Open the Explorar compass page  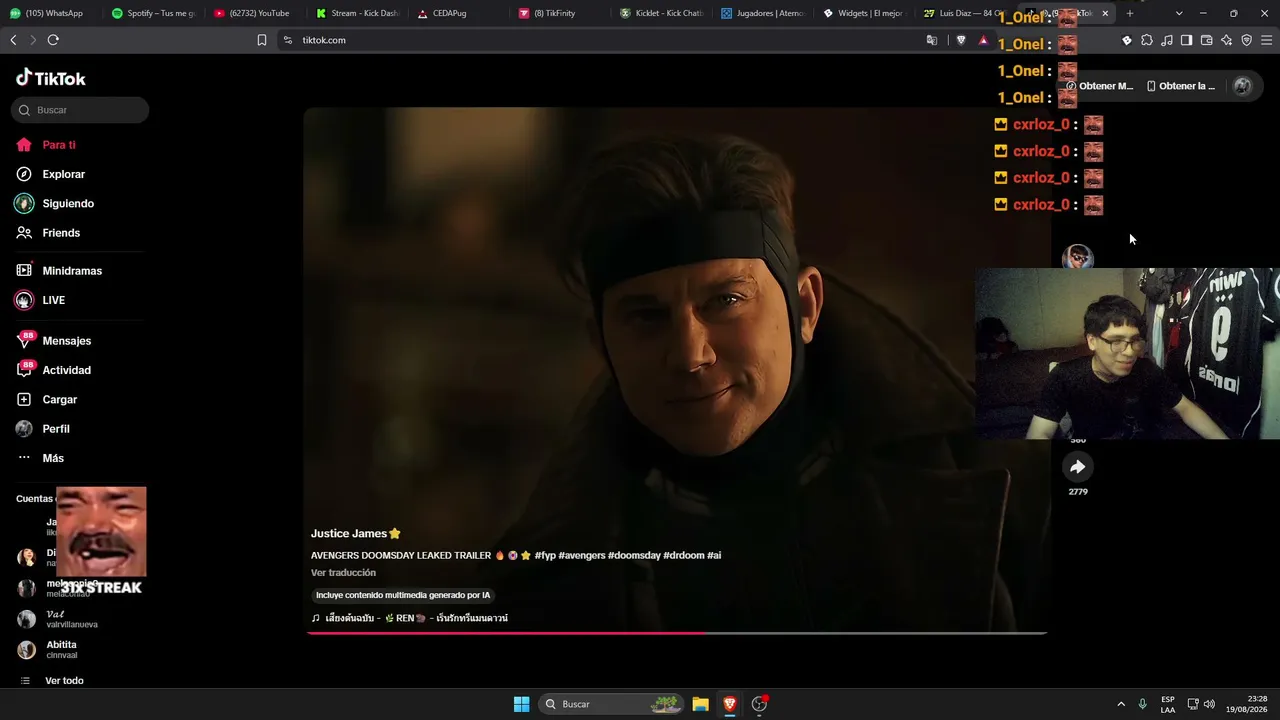(x=50, y=174)
